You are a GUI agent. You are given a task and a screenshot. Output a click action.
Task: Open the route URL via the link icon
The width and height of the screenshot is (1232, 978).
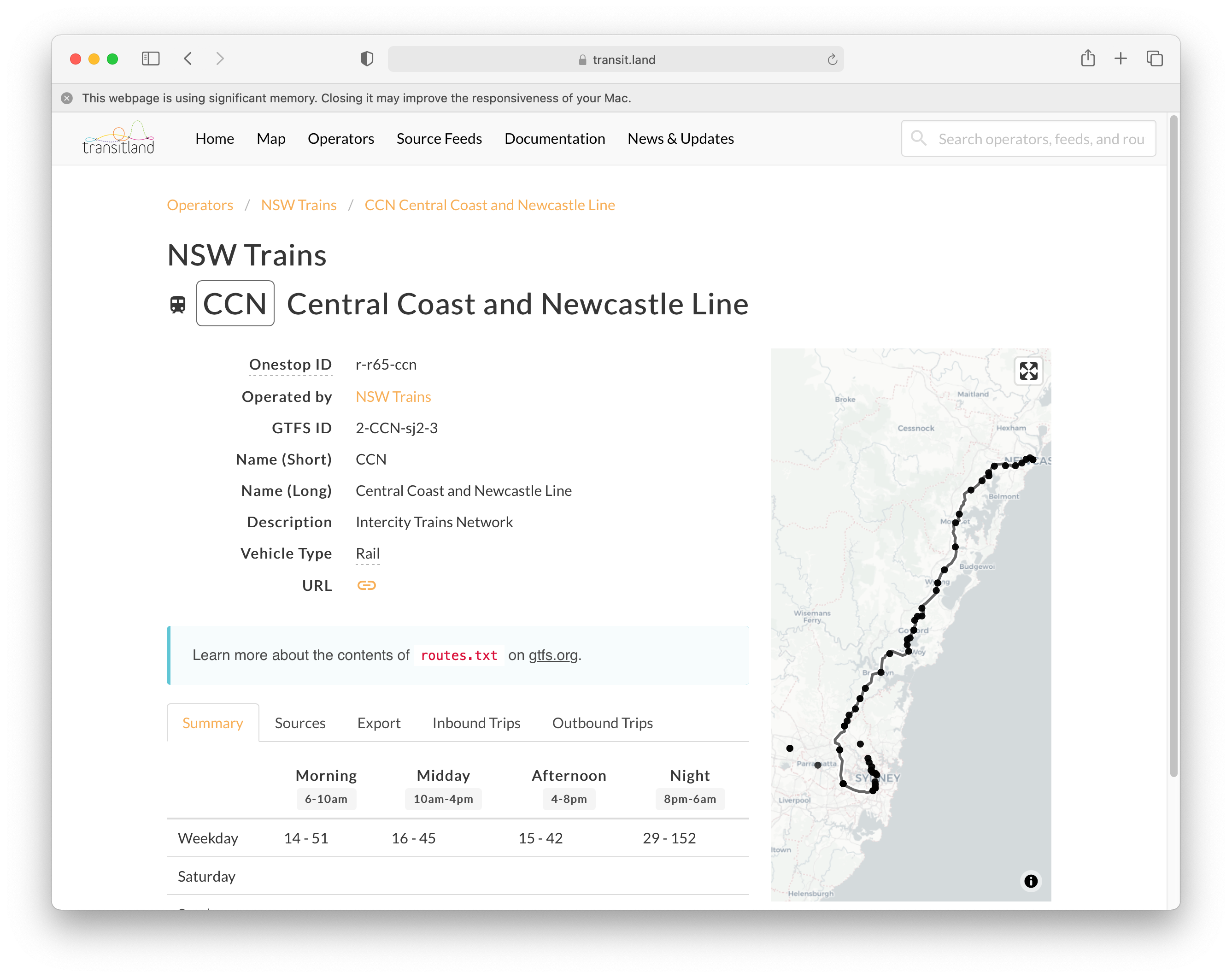click(x=367, y=585)
